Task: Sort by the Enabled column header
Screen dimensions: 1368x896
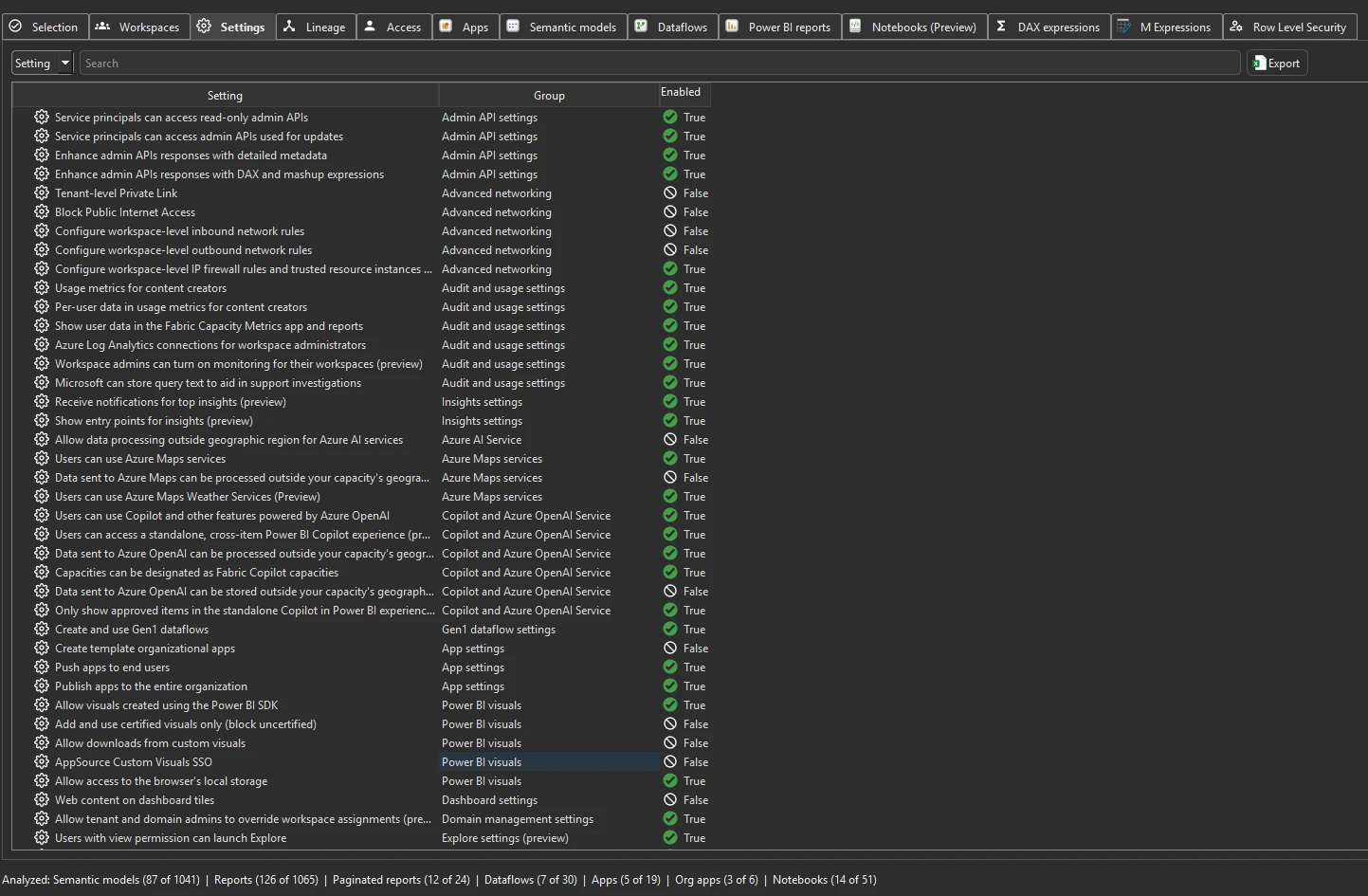Action: point(684,92)
